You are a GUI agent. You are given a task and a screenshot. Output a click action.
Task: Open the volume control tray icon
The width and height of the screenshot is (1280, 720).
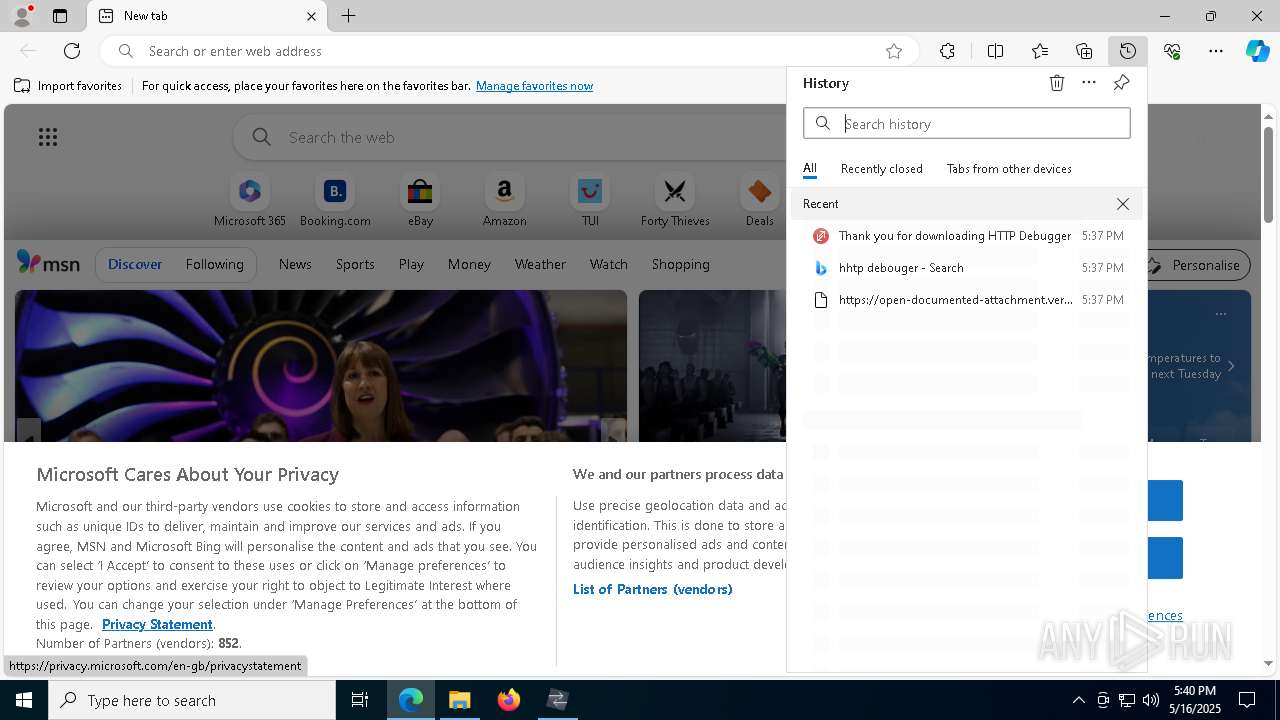[x=1151, y=700]
